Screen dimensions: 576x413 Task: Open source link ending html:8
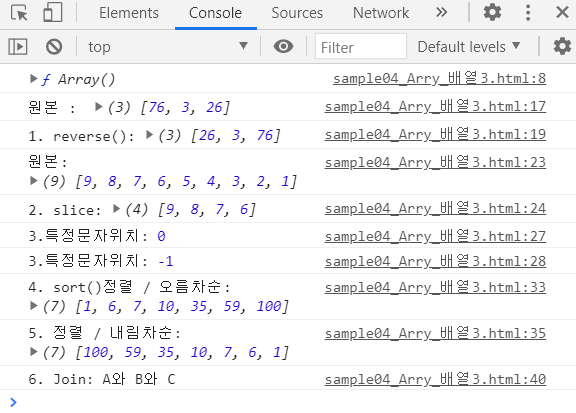pos(439,78)
